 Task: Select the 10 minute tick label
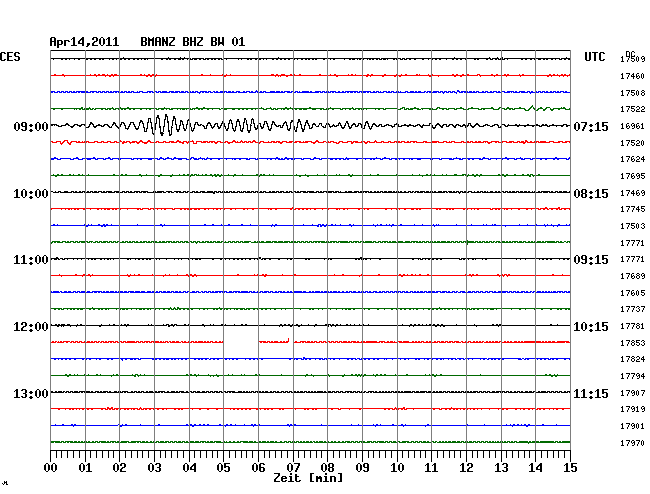tap(397, 468)
